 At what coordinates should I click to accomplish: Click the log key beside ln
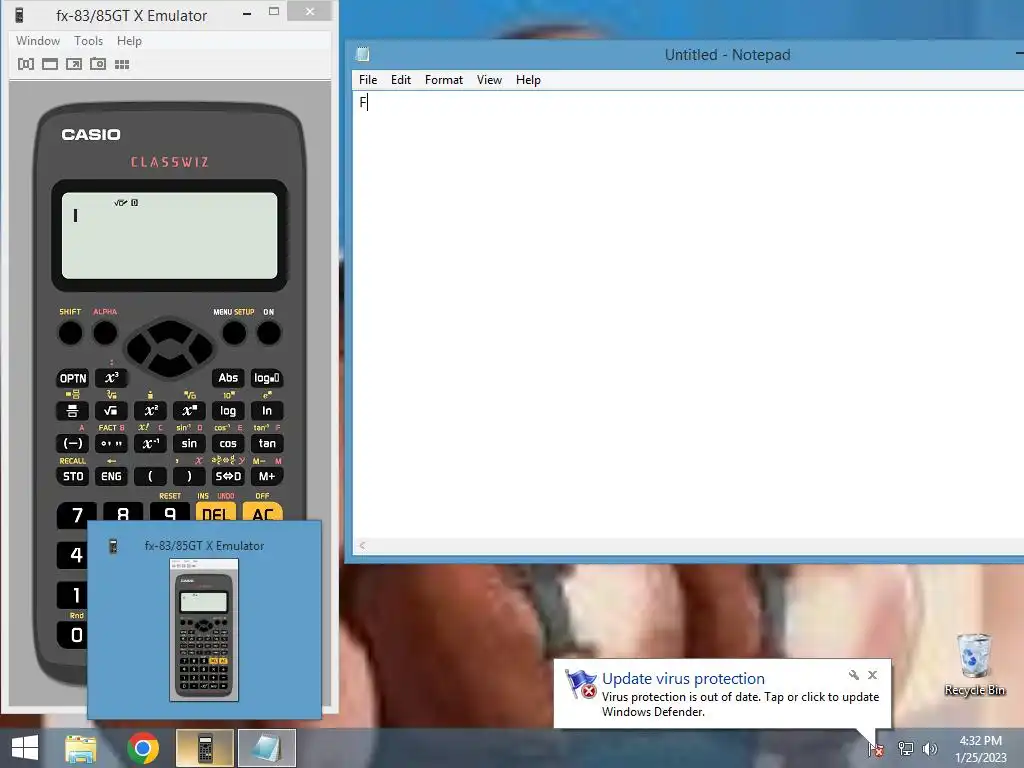point(228,411)
